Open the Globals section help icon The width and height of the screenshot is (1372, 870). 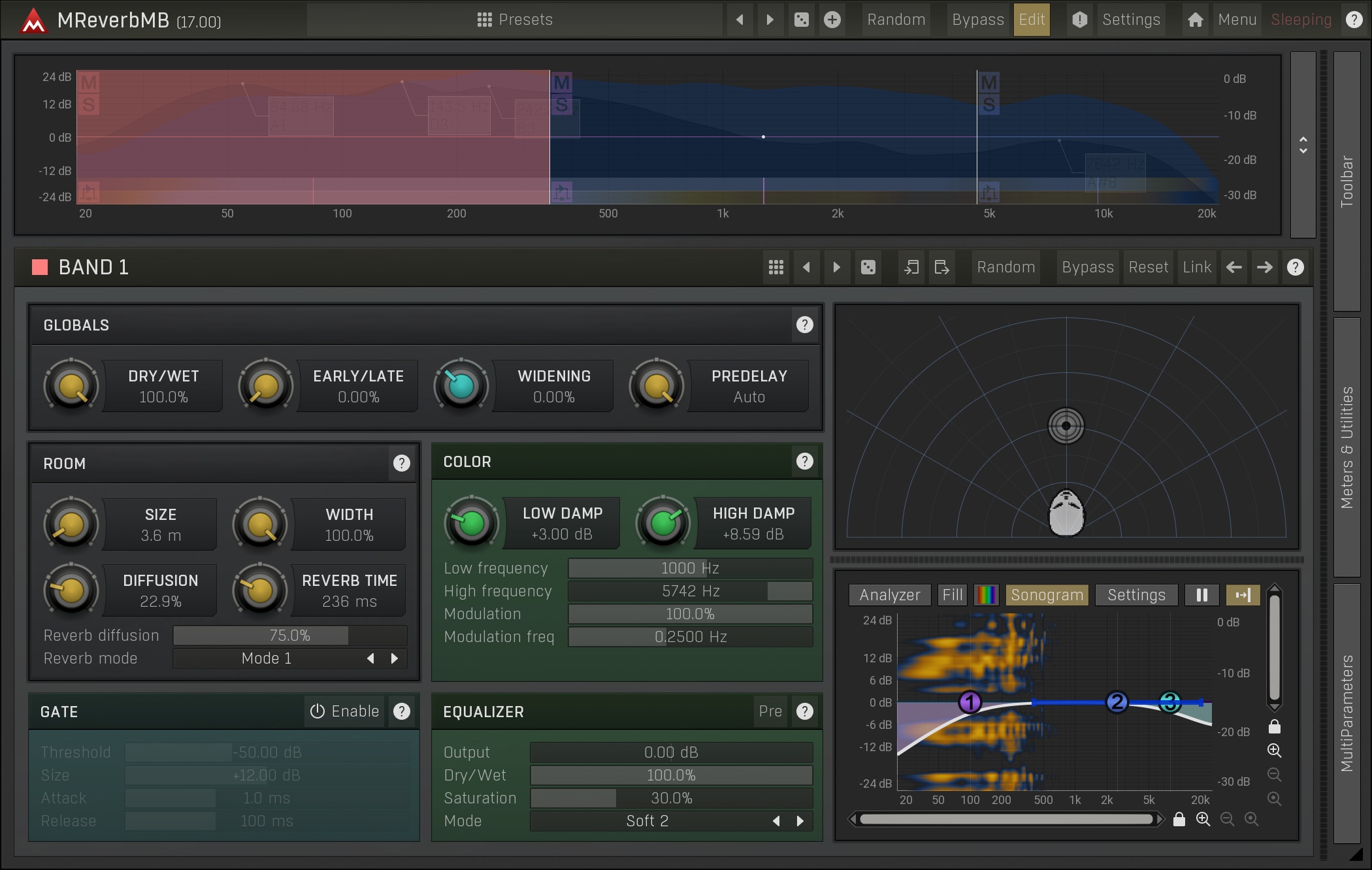tap(804, 325)
